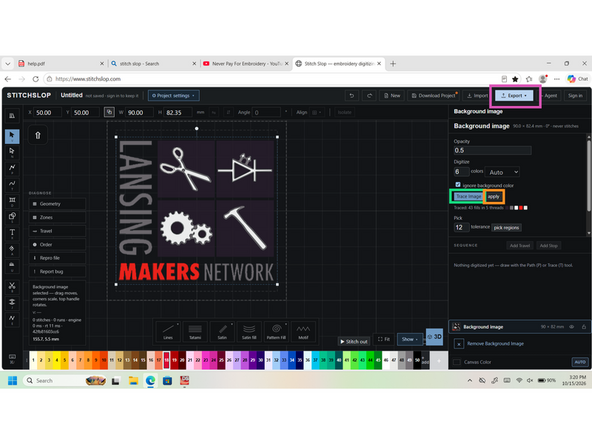The width and height of the screenshot is (592, 444).
Task: Click the New project button
Action: pyautogui.click(x=392, y=96)
